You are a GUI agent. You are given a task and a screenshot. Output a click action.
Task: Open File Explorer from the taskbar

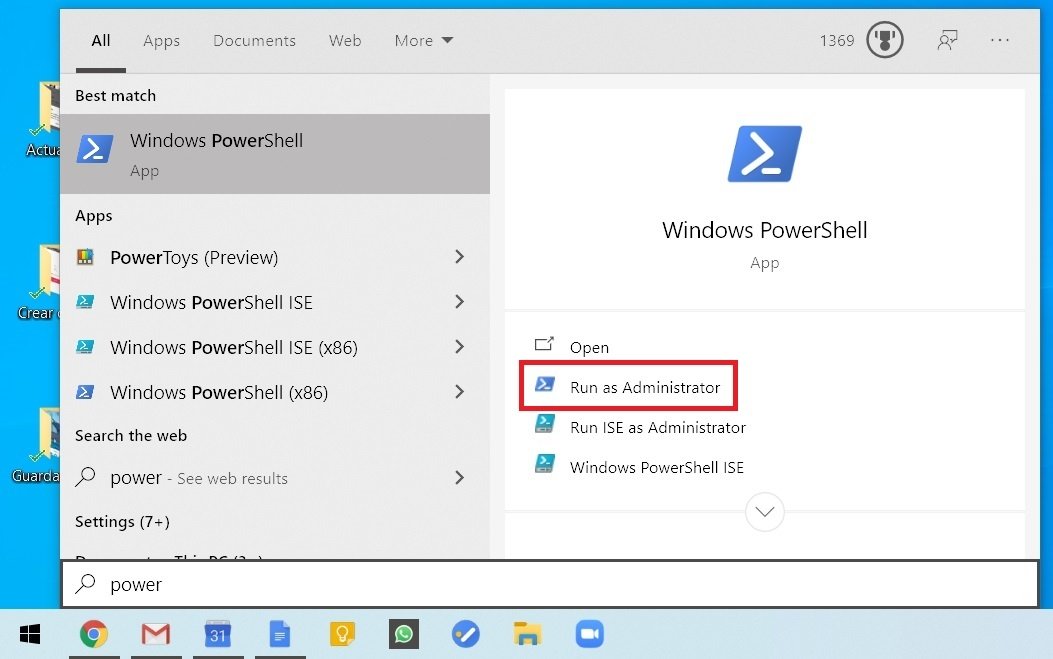(527, 634)
